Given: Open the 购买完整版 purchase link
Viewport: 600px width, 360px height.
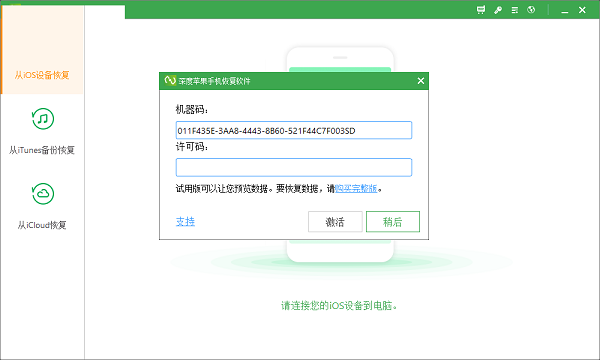Looking at the screenshot, I should (x=356, y=188).
